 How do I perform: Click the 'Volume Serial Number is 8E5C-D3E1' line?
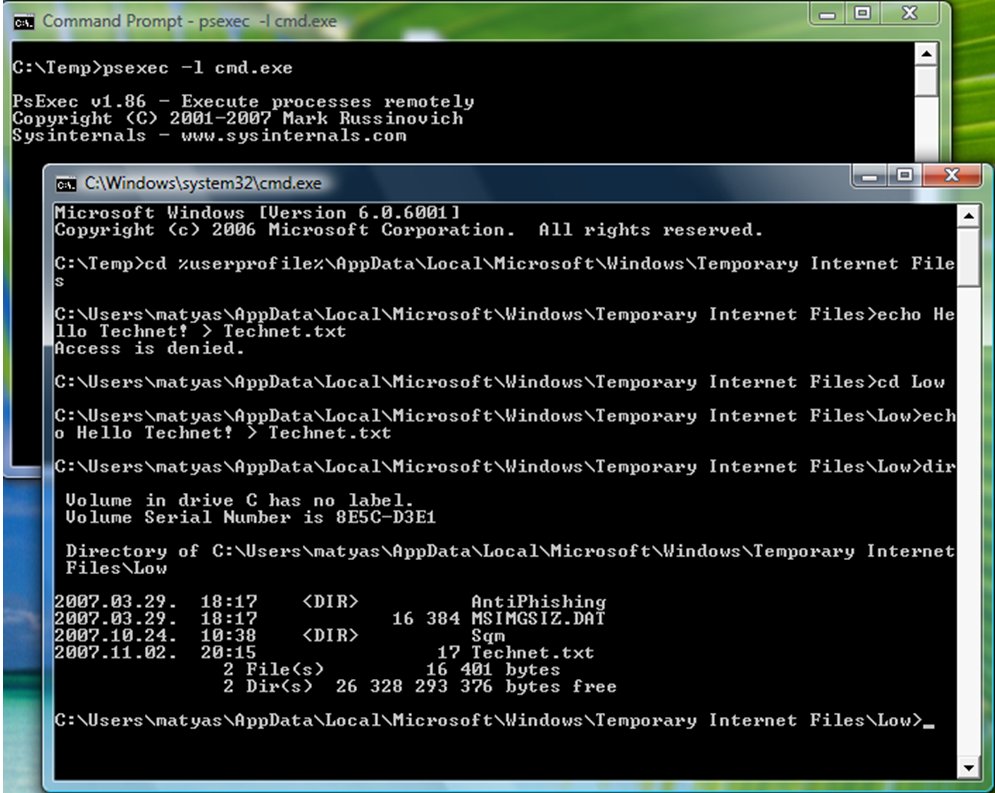coord(251,518)
